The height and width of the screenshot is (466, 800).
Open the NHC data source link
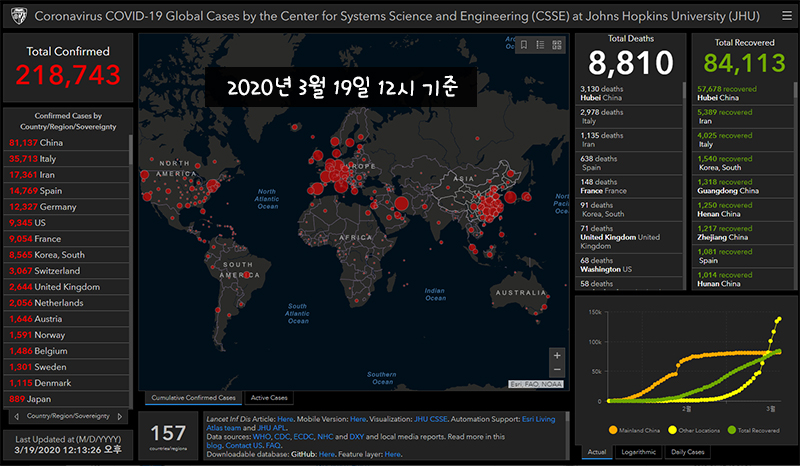tap(325, 437)
